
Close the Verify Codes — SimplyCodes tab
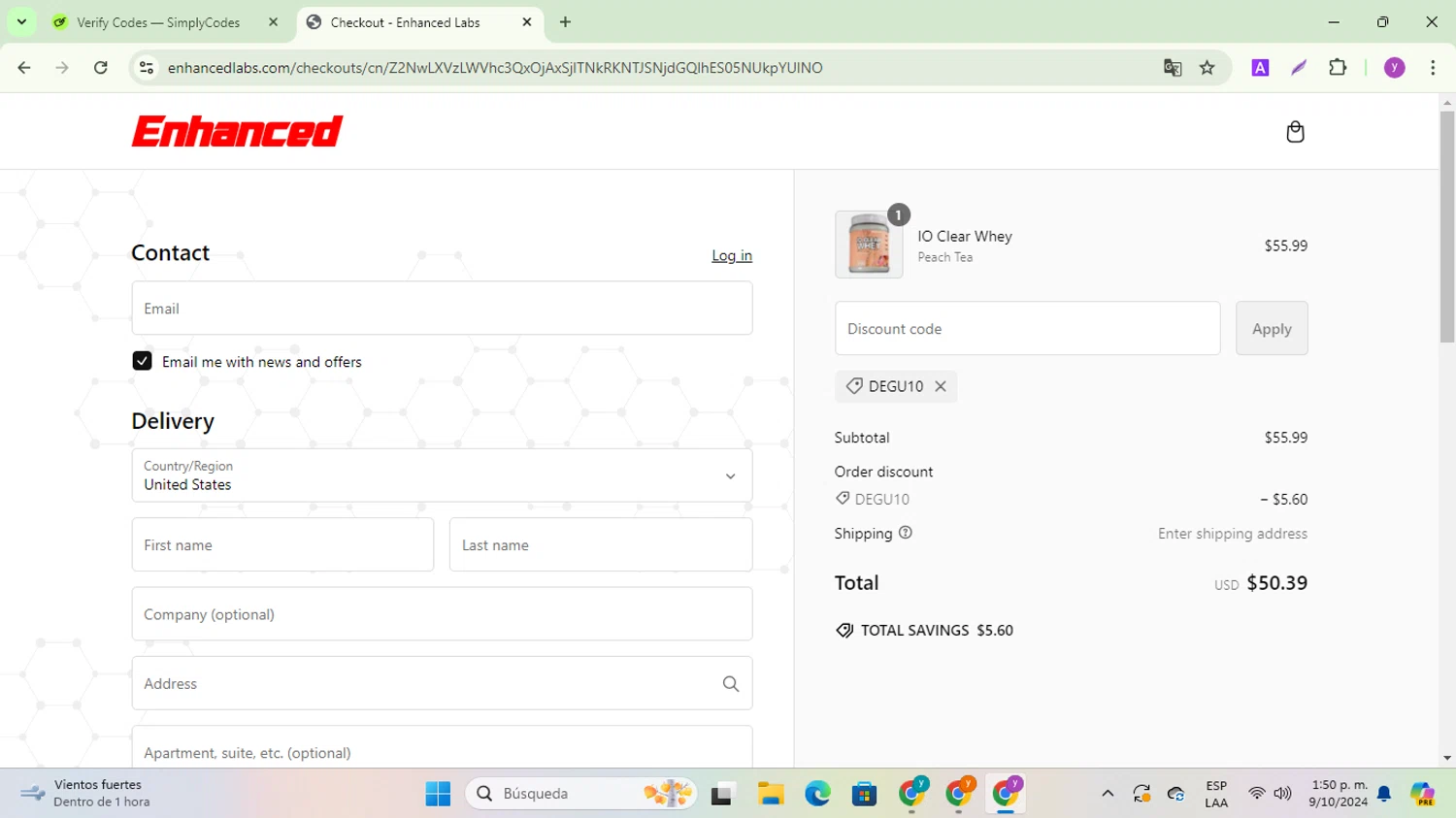(273, 22)
